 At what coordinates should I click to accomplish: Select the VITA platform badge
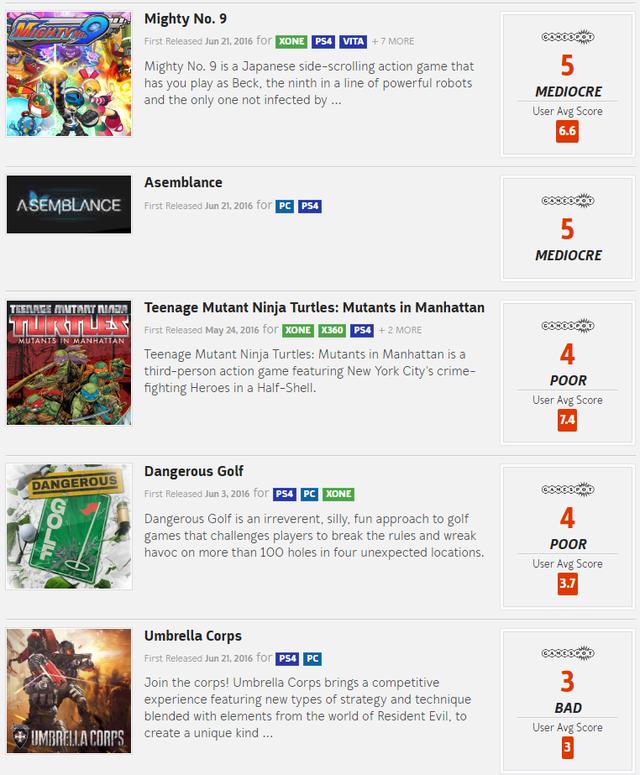coord(353,42)
